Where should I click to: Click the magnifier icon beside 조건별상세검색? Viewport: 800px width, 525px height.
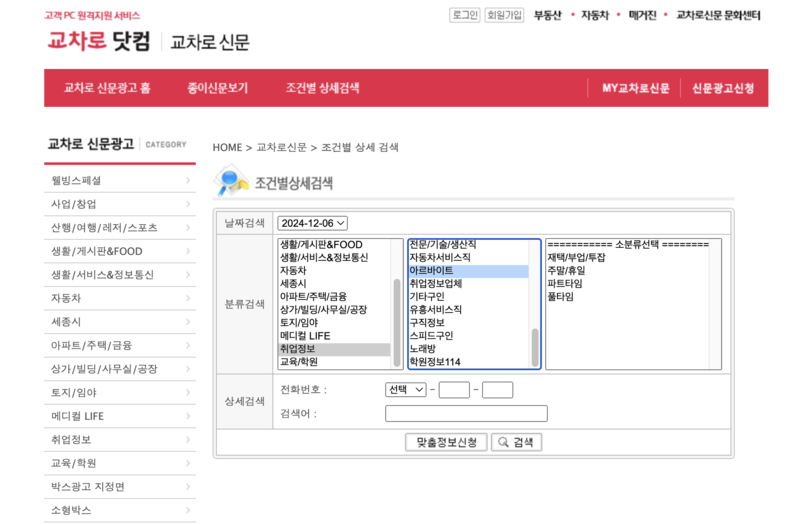pyautogui.click(x=231, y=180)
